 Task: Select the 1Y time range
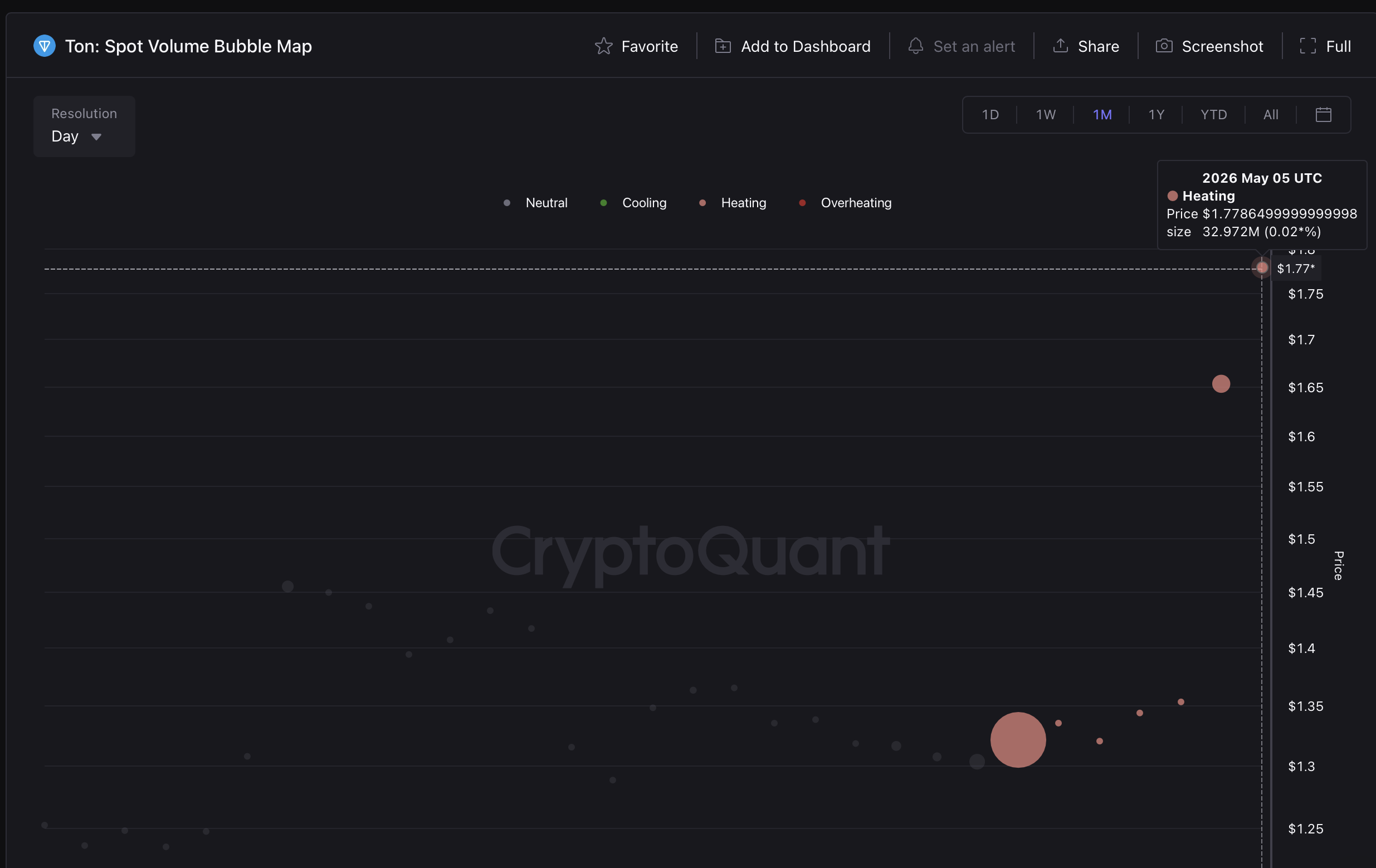(1157, 114)
